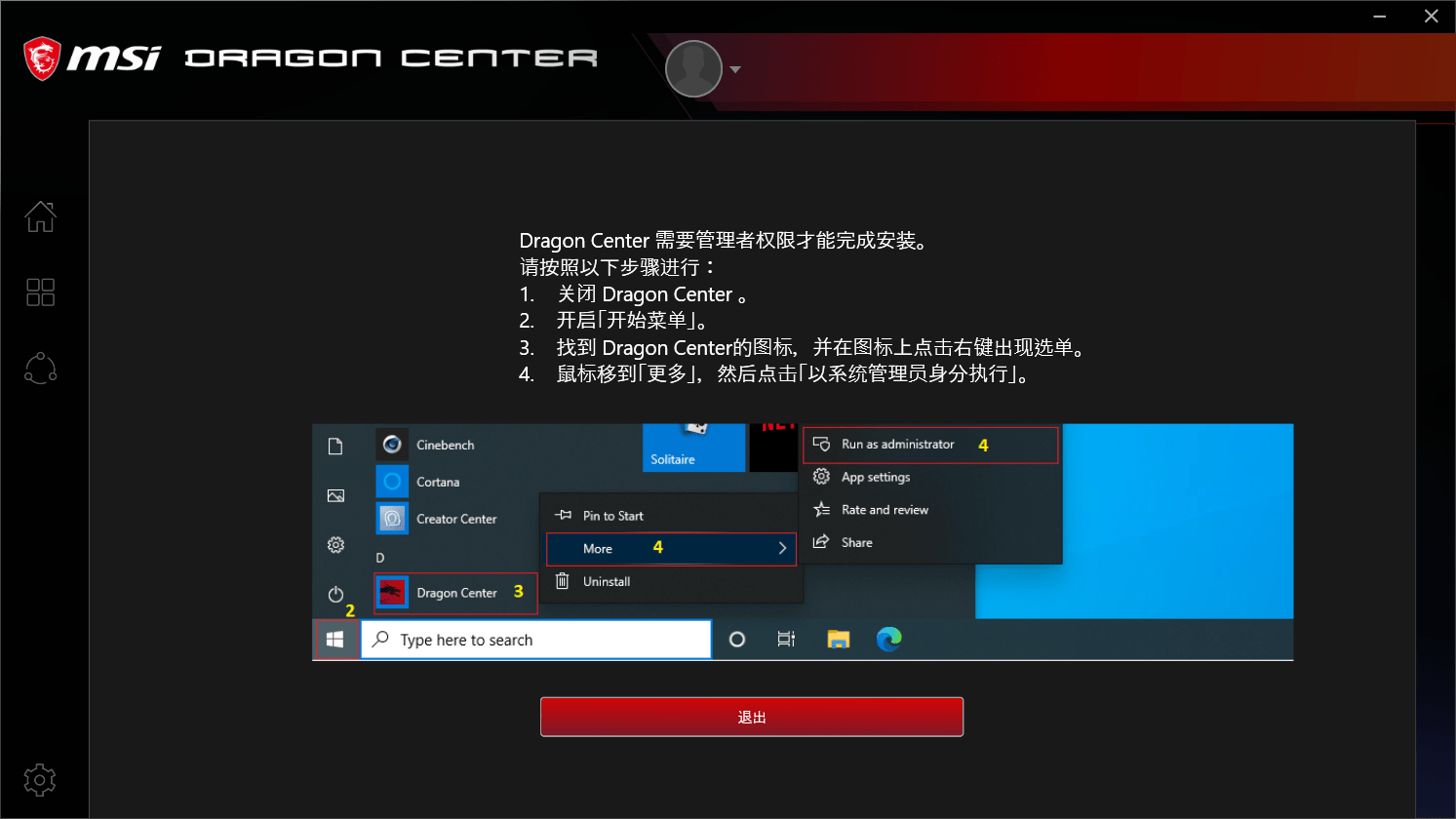The width and height of the screenshot is (1456, 819).
Task: Click the Cortana app icon in tutorial image
Action: pyautogui.click(x=392, y=482)
